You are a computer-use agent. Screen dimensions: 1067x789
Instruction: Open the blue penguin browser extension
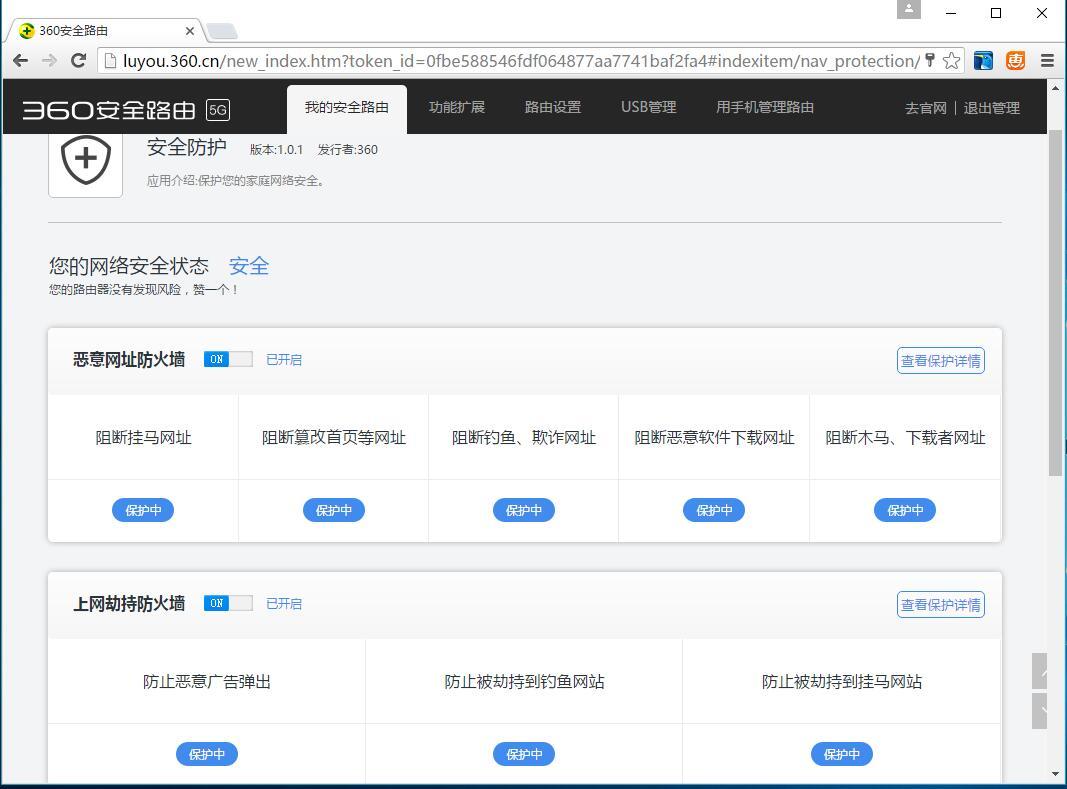pos(983,60)
